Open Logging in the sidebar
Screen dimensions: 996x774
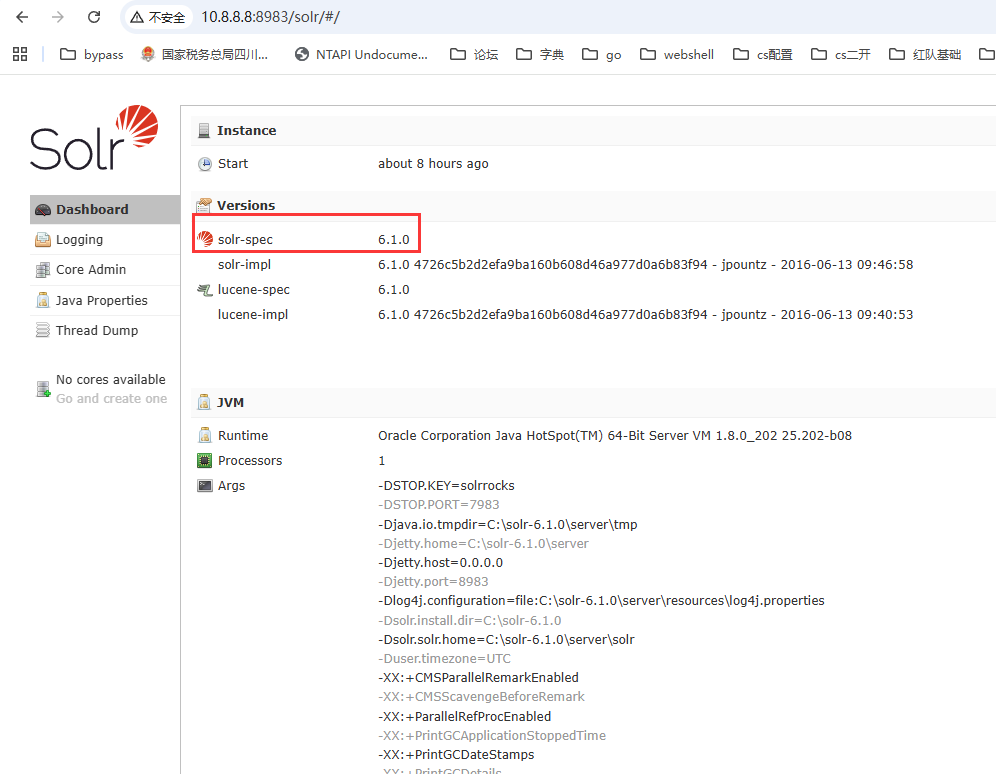pyautogui.click(x=105, y=239)
